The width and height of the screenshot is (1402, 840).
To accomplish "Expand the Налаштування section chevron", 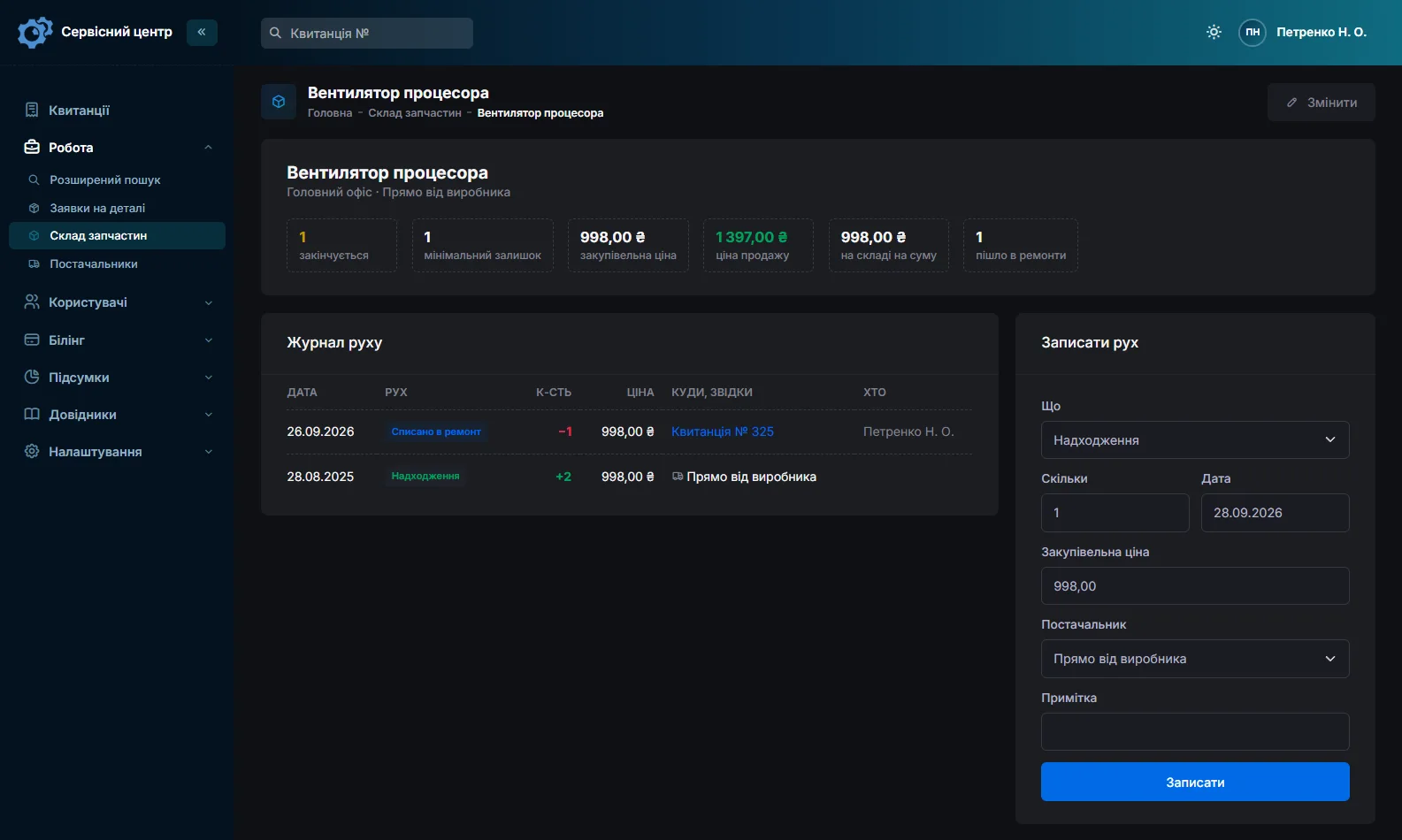I will 209,451.
